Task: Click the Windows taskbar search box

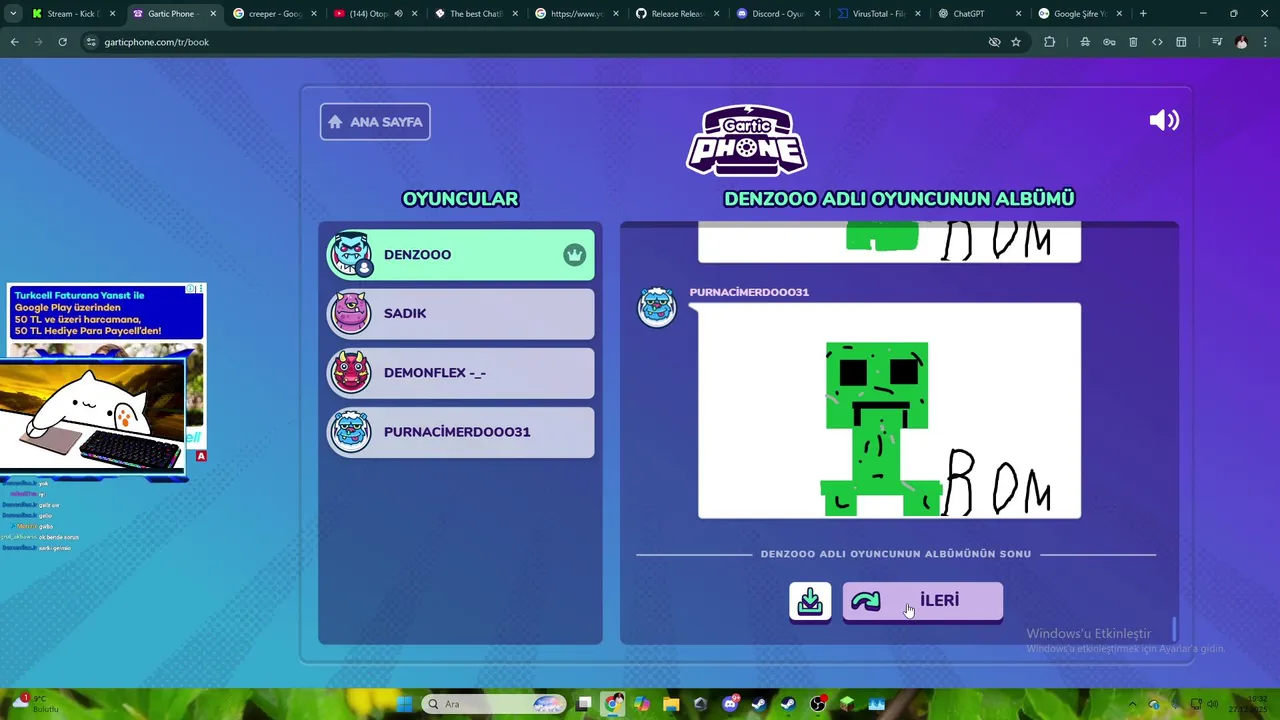Action: pos(494,704)
